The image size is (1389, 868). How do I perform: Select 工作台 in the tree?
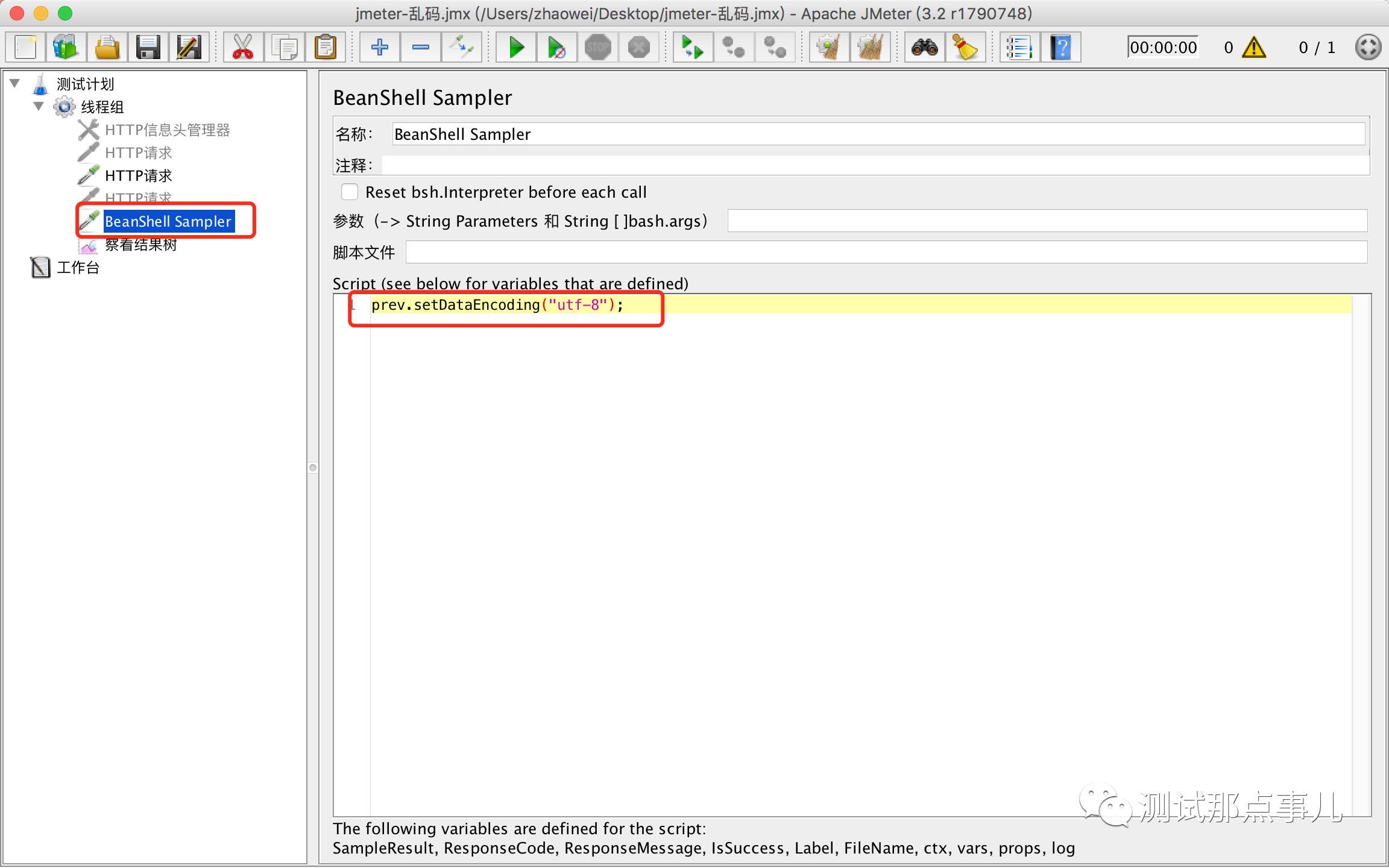[78, 267]
